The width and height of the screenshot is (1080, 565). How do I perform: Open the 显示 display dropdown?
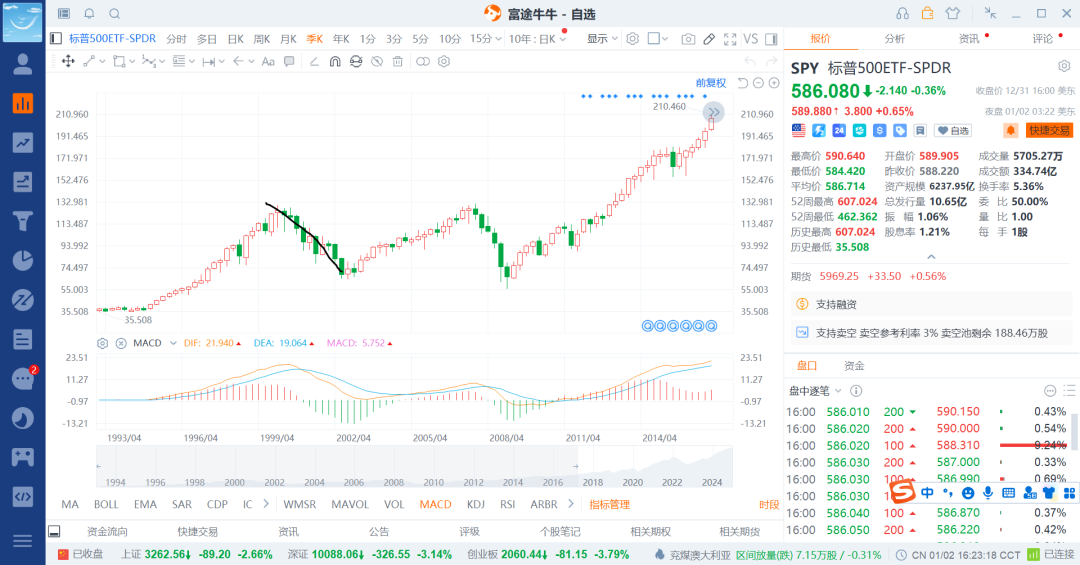(x=602, y=39)
